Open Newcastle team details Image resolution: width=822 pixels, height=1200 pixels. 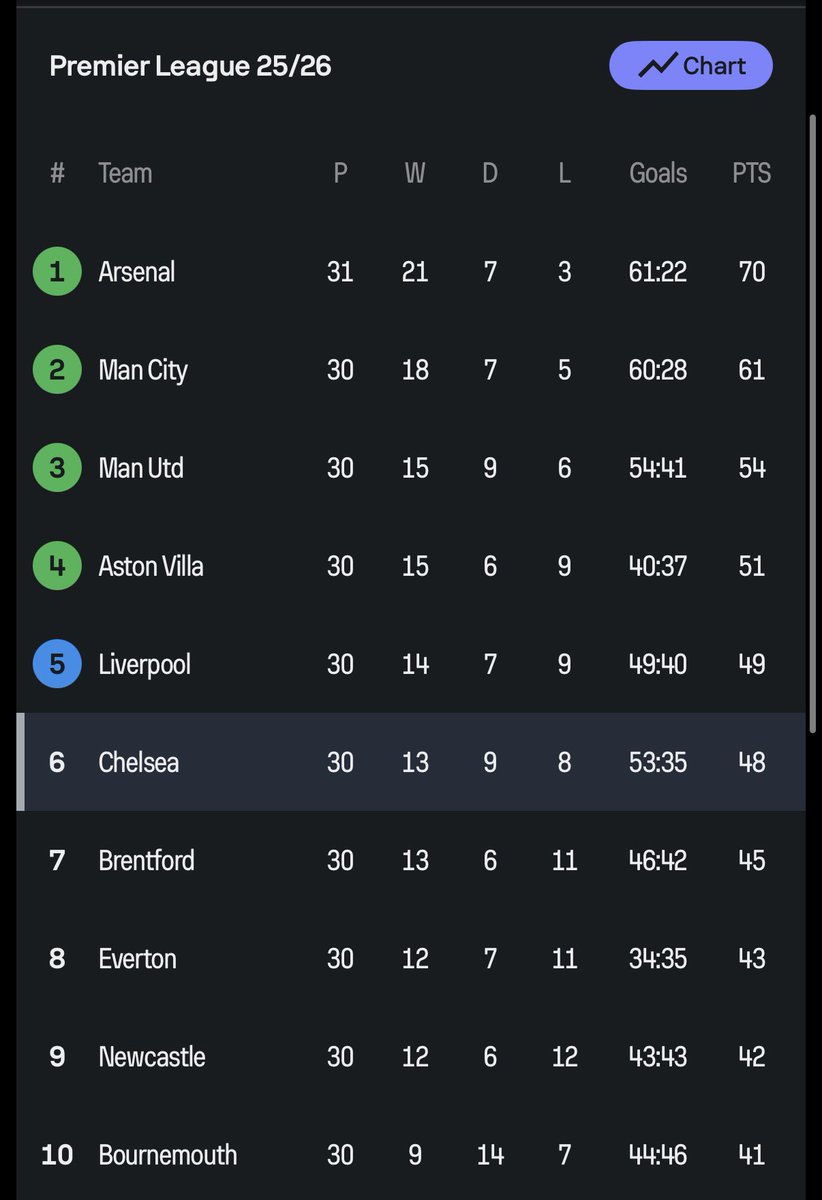[152, 1056]
